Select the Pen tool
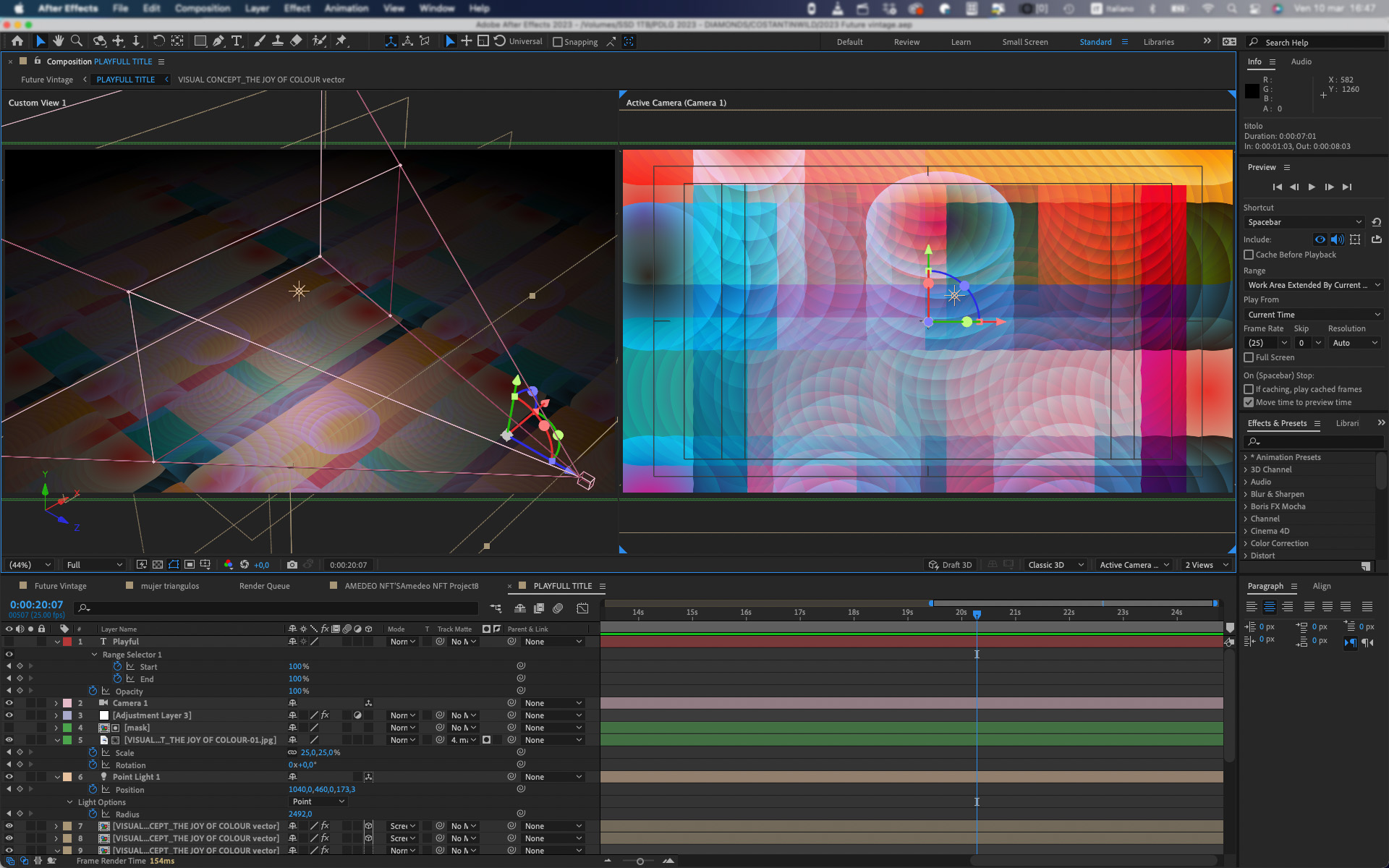The image size is (1389, 868). click(x=218, y=41)
